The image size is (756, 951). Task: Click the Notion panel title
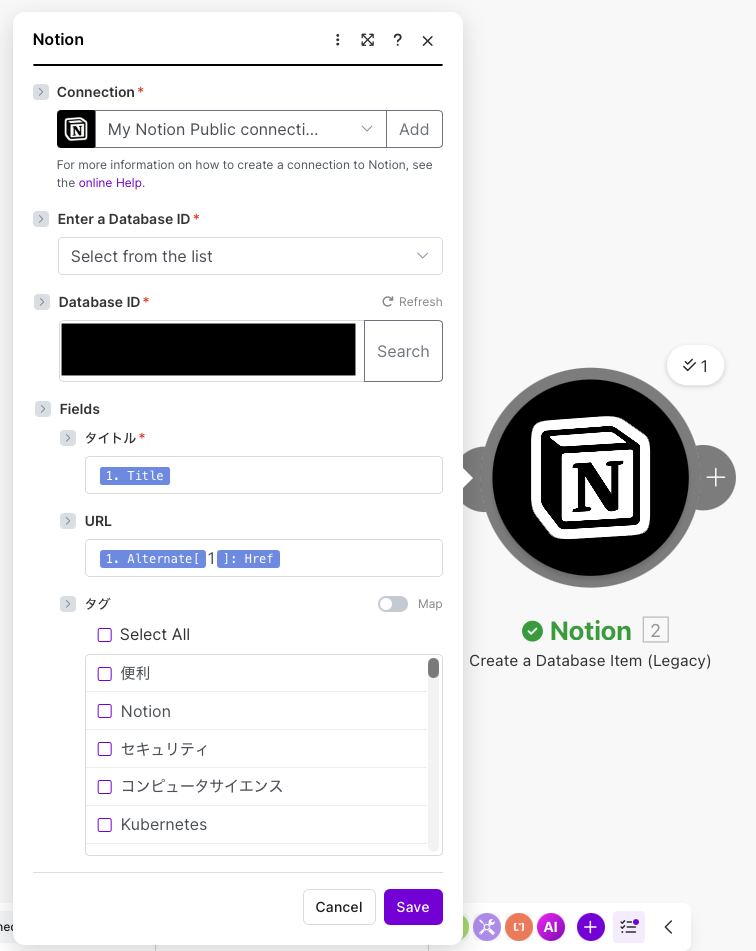[x=57, y=40]
